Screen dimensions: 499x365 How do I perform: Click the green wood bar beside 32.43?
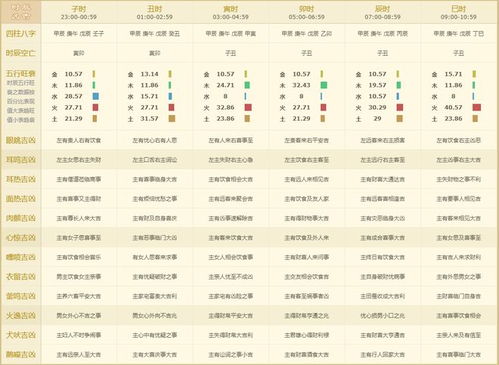(324, 85)
